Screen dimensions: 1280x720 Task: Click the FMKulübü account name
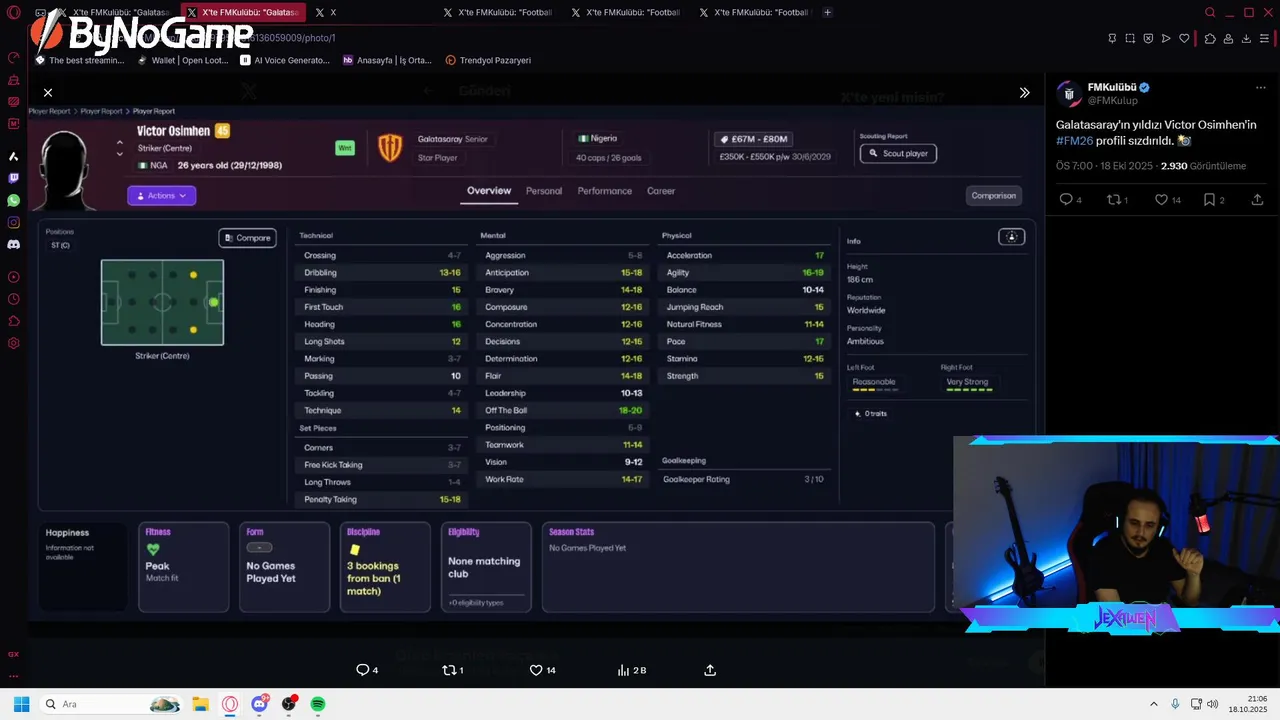(x=1111, y=87)
